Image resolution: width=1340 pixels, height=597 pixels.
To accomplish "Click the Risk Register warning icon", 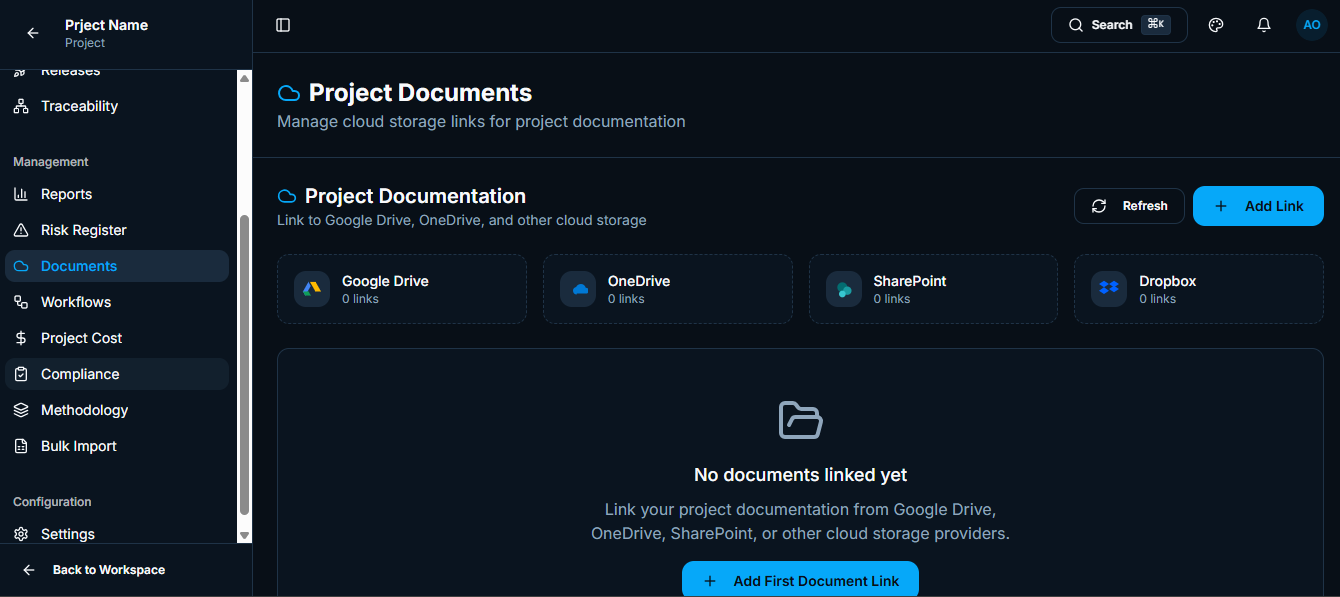I will (21, 230).
